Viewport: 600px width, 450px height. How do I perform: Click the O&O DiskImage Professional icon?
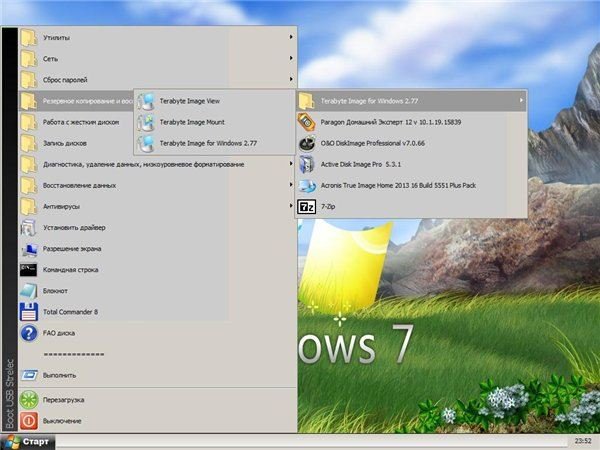[x=307, y=143]
